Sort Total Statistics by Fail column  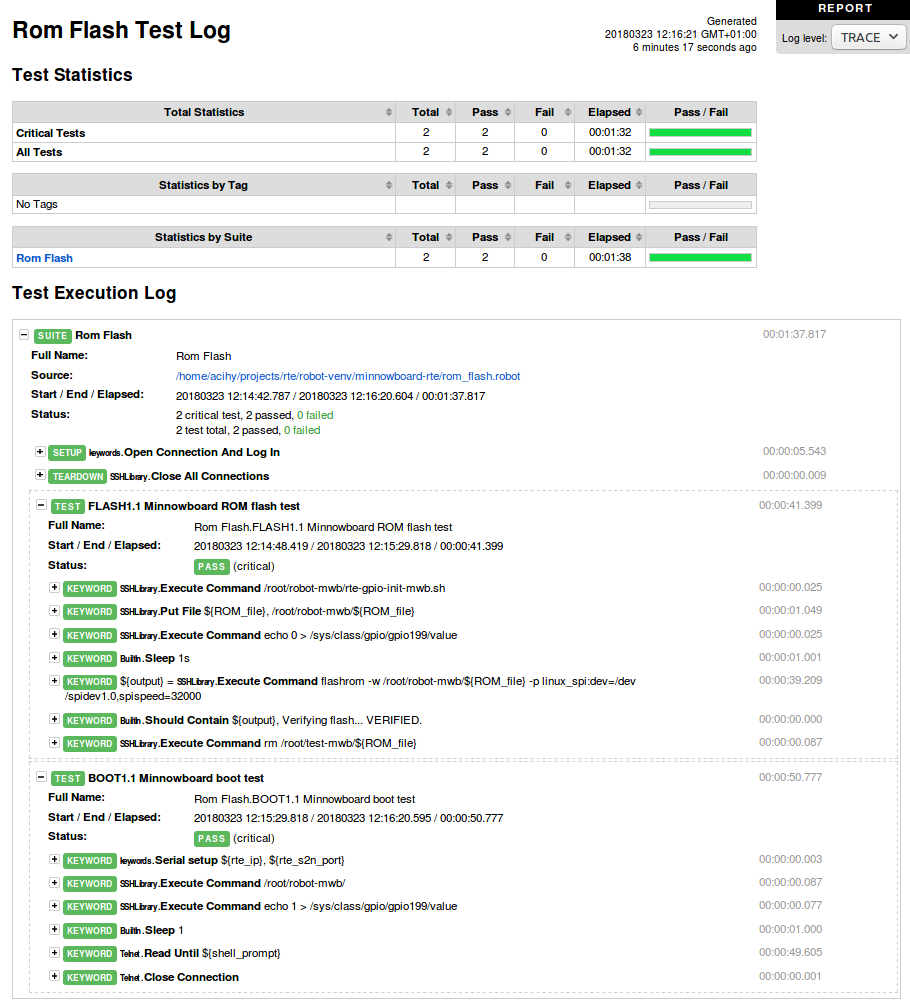[544, 112]
